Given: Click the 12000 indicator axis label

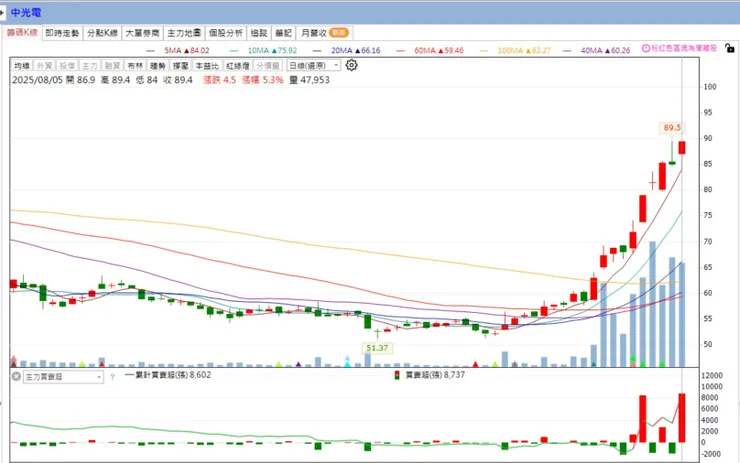Looking at the screenshot, I should [712, 376].
